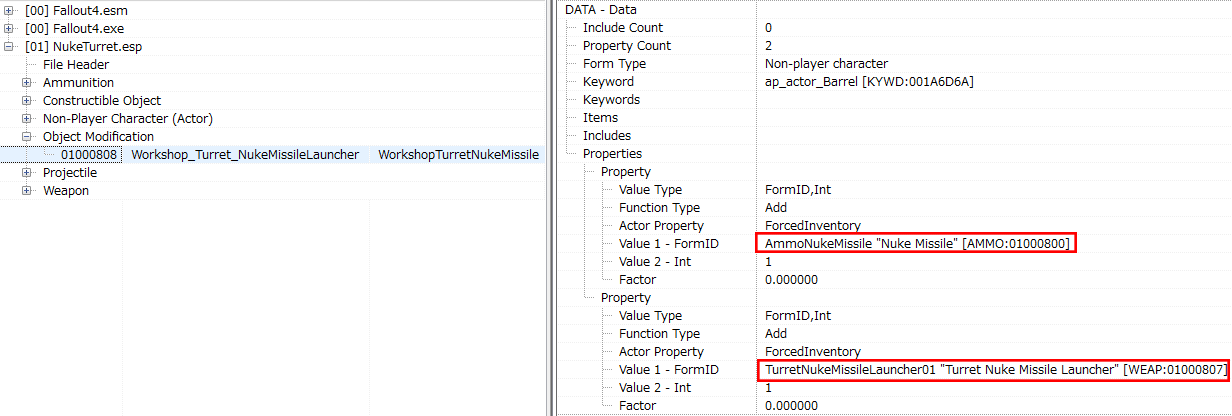1232x416 pixels.
Task: Select the Constructible Object label
Action: pos(101,100)
